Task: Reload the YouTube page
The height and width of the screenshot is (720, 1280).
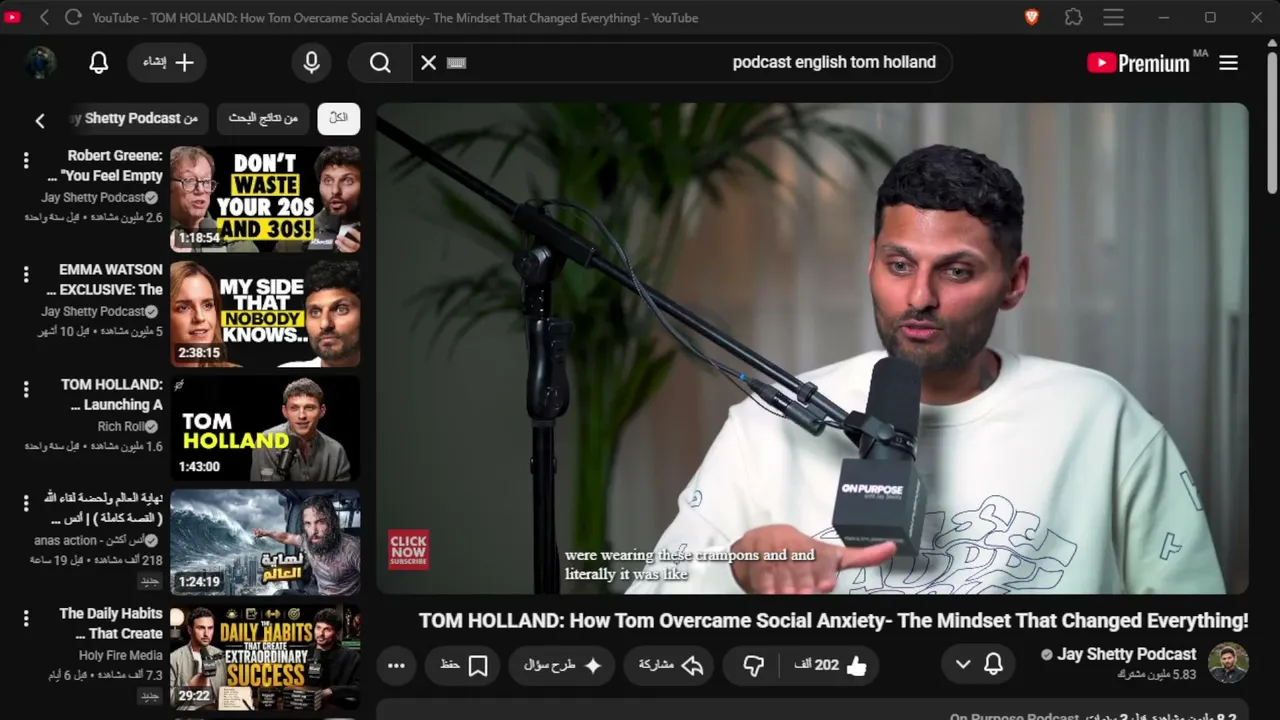Action: 73,17
